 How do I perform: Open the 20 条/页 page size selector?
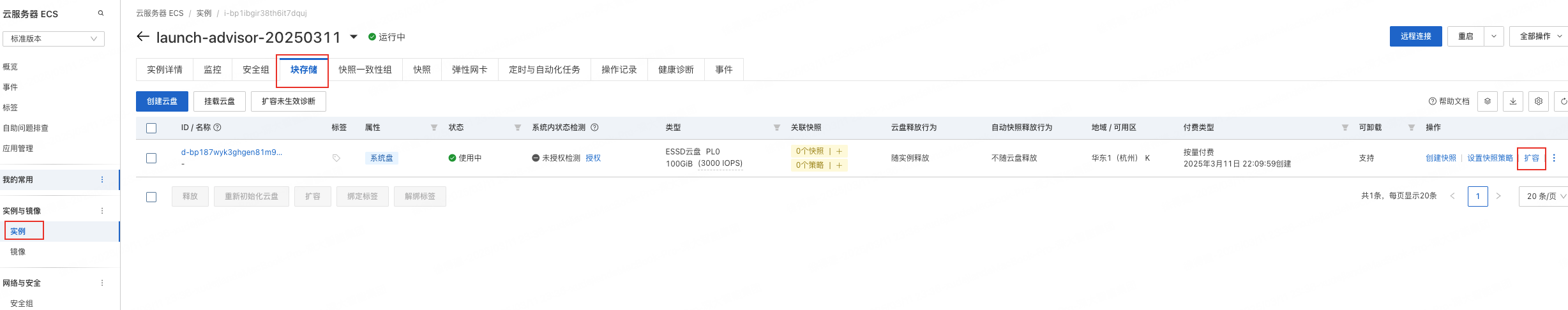(1543, 196)
